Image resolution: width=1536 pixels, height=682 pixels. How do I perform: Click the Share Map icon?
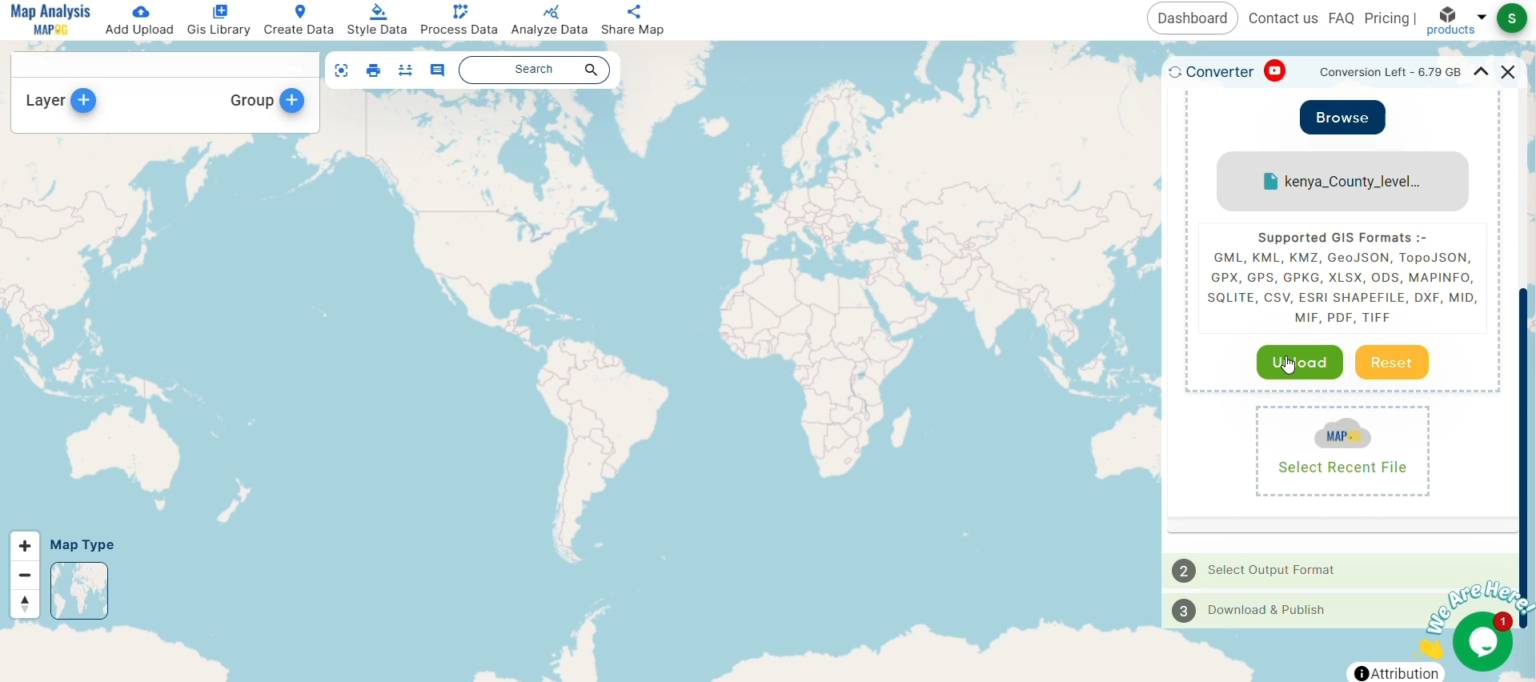[631, 10]
